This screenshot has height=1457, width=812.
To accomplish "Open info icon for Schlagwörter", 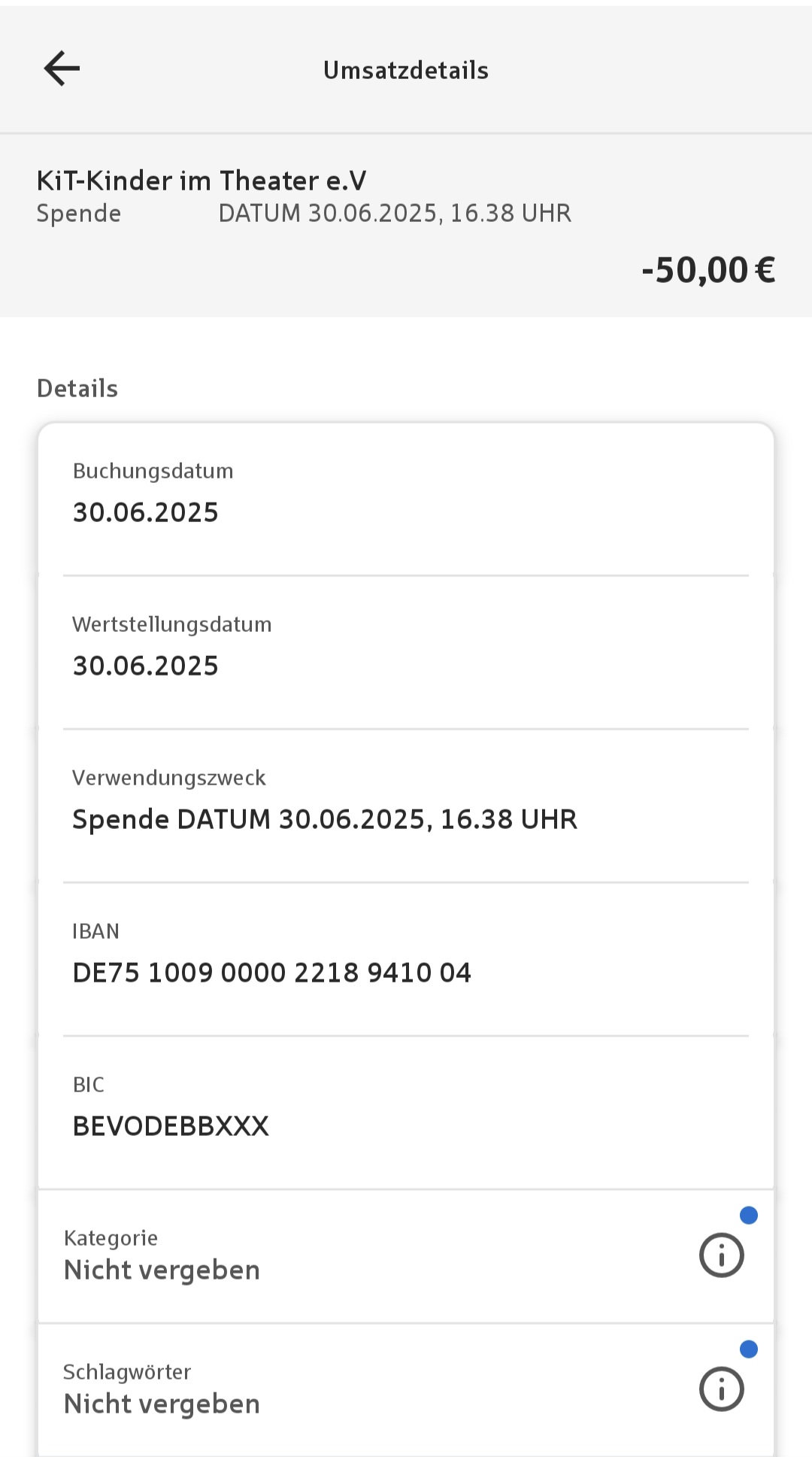I will pyautogui.click(x=721, y=1389).
